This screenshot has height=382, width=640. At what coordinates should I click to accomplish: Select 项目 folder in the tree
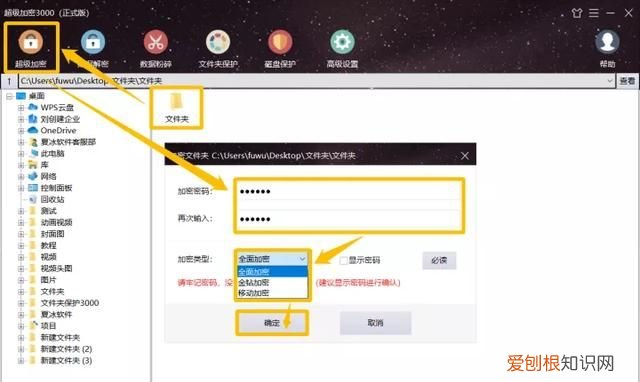pyautogui.click(x=48, y=326)
